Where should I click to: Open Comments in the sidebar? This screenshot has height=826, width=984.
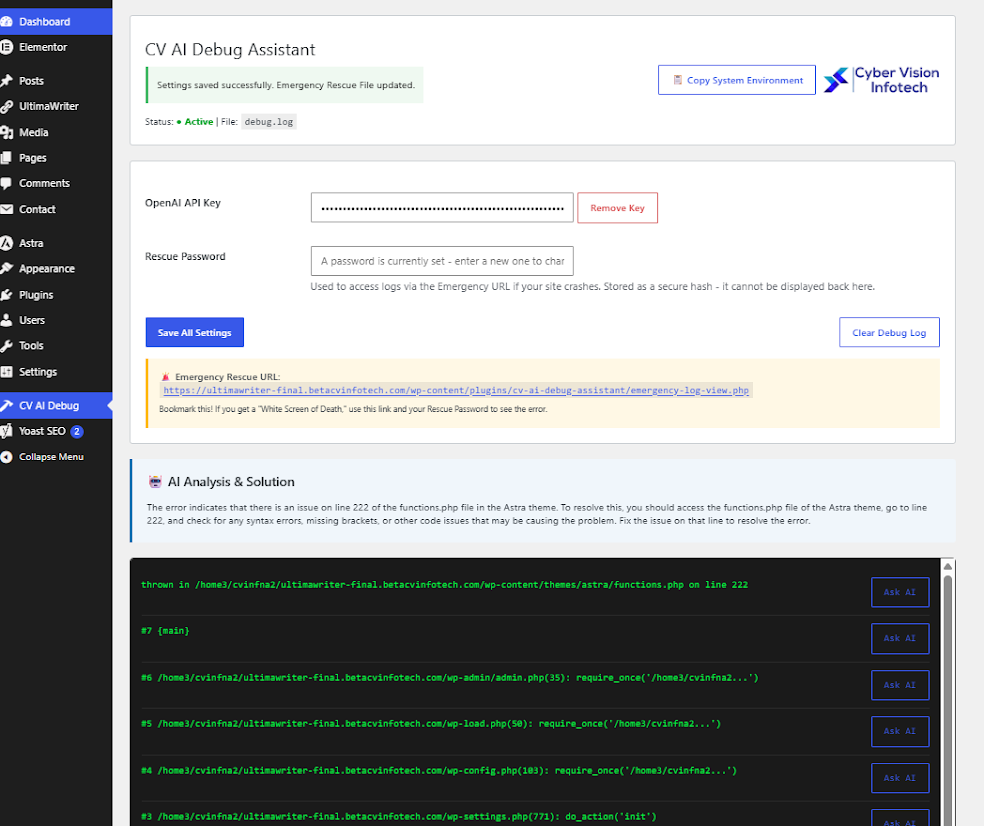tap(56, 183)
